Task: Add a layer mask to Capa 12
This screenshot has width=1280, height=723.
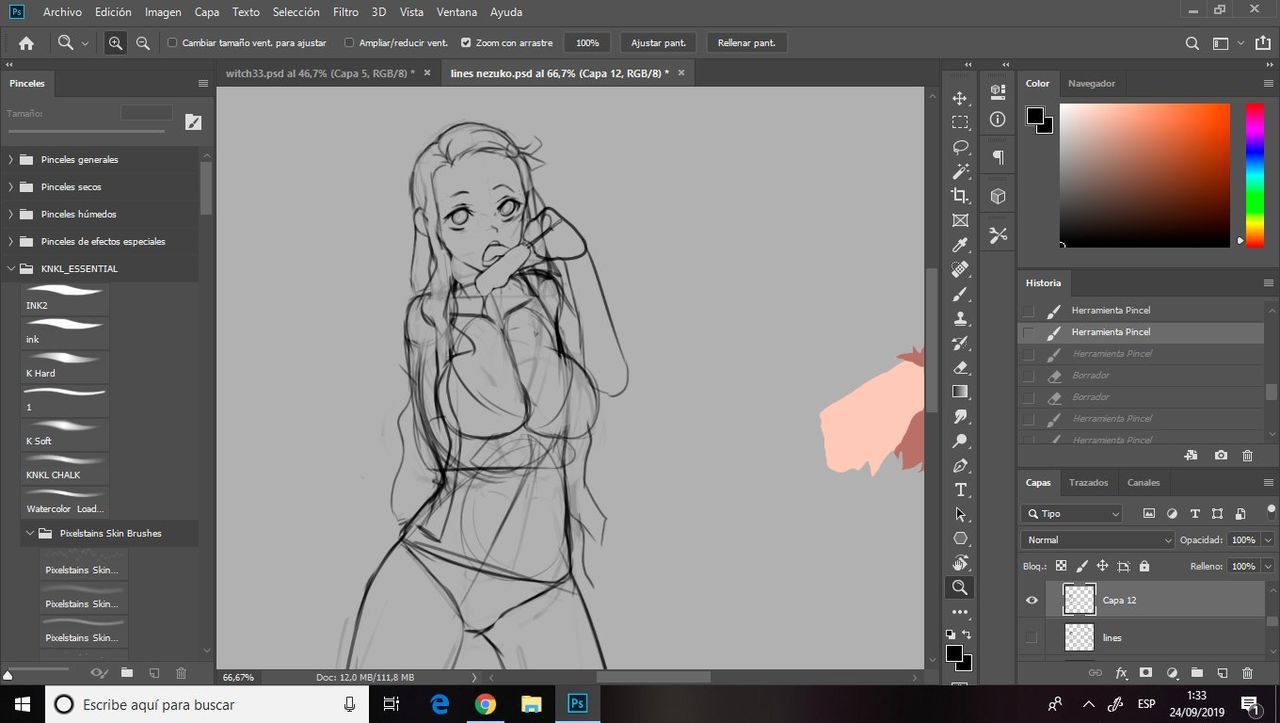Action: tap(1146, 673)
